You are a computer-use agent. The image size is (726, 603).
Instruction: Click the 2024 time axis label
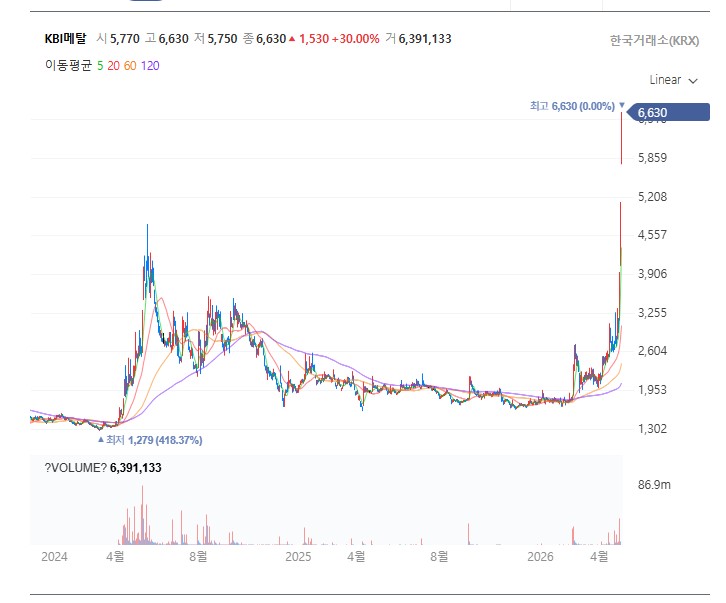point(54,556)
